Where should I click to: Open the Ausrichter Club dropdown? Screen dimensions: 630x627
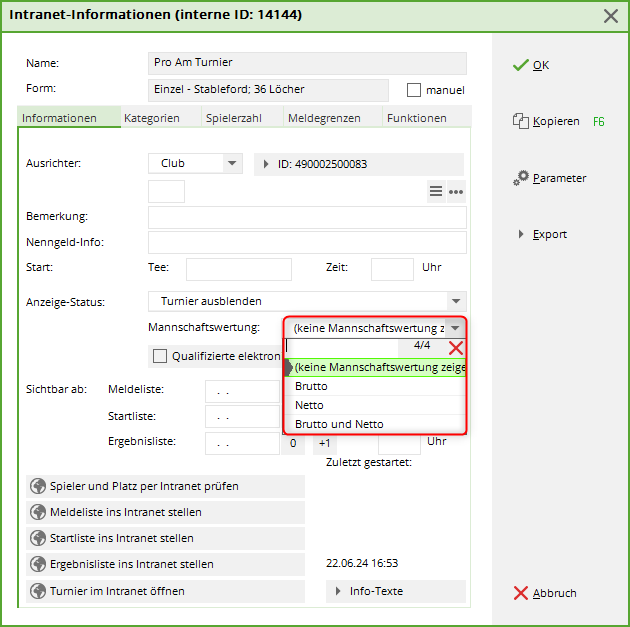point(232,164)
